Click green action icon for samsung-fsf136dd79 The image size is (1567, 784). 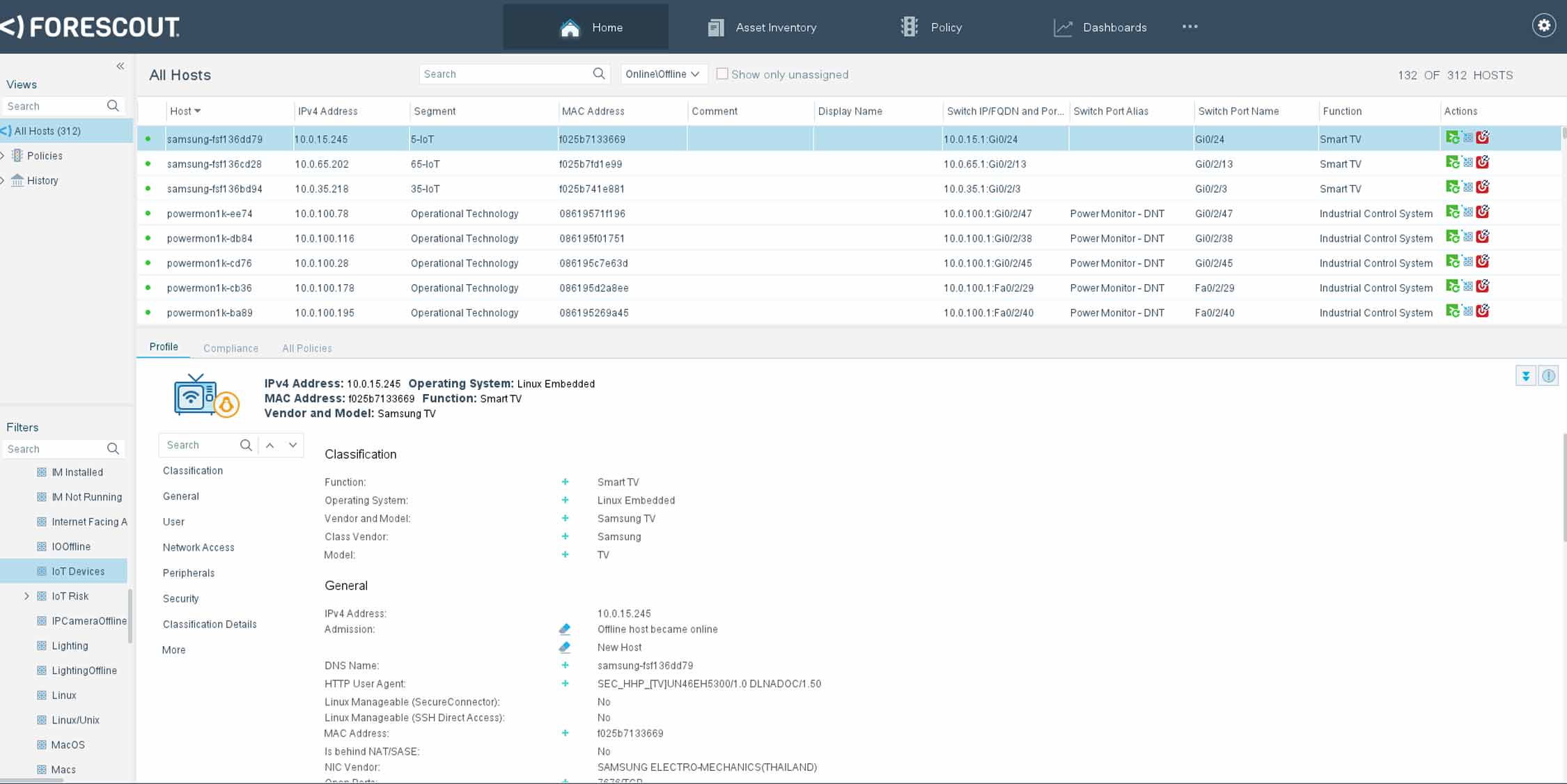coord(1452,138)
